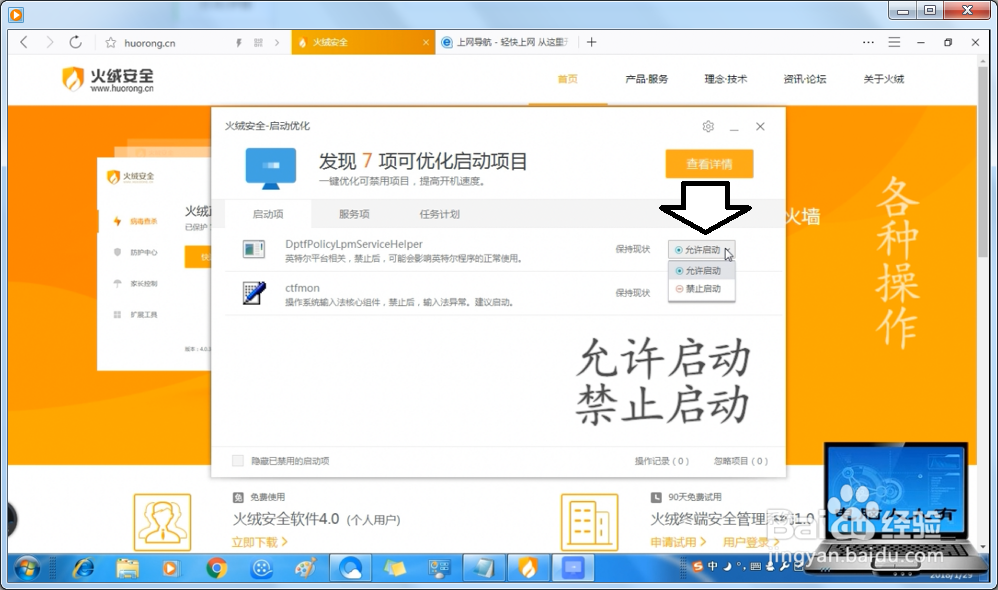
Task: Click the lightning speed-mode icon in the address bar
Action: pyautogui.click(x=239, y=43)
